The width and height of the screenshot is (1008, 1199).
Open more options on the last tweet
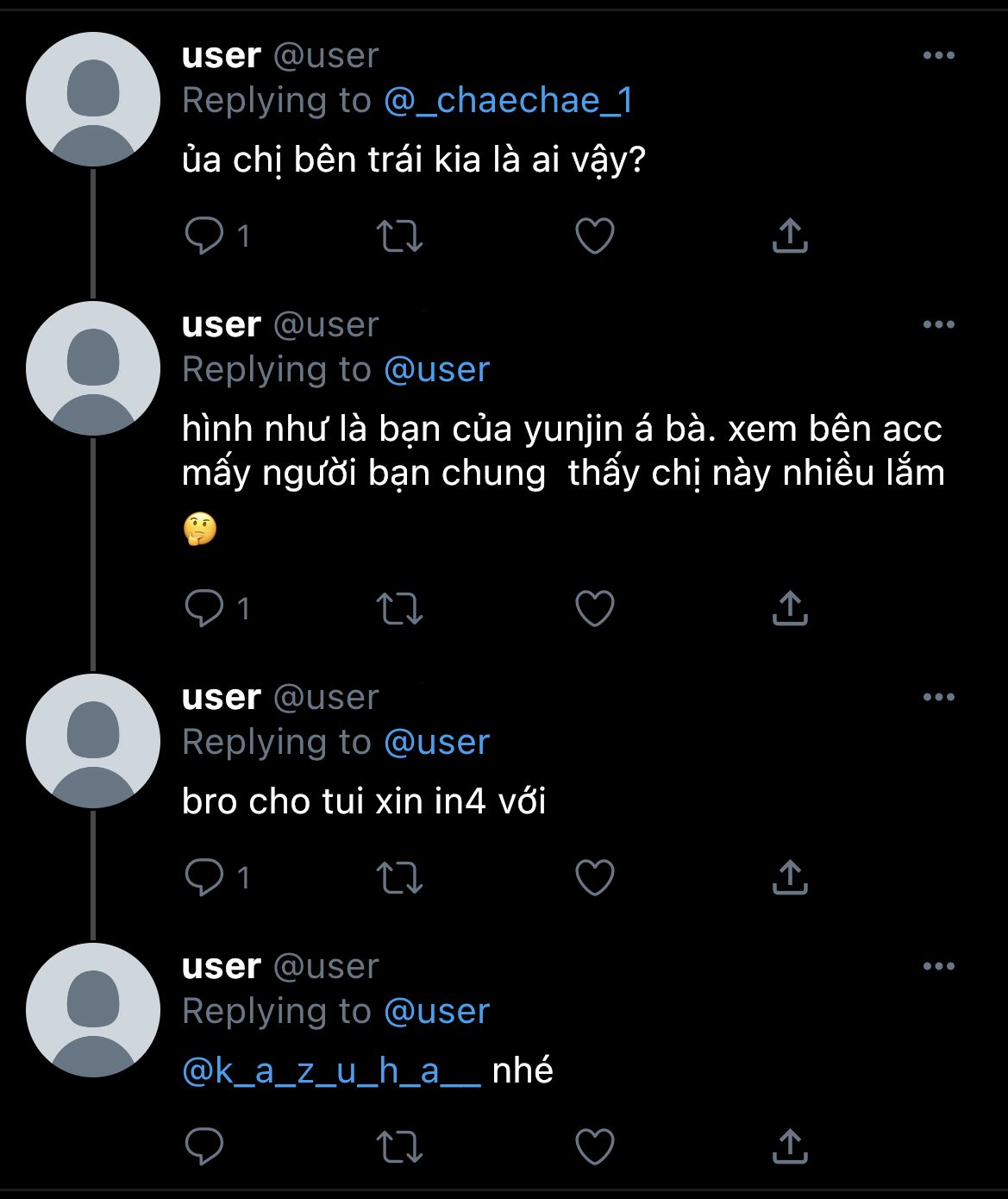pyautogui.click(x=938, y=967)
